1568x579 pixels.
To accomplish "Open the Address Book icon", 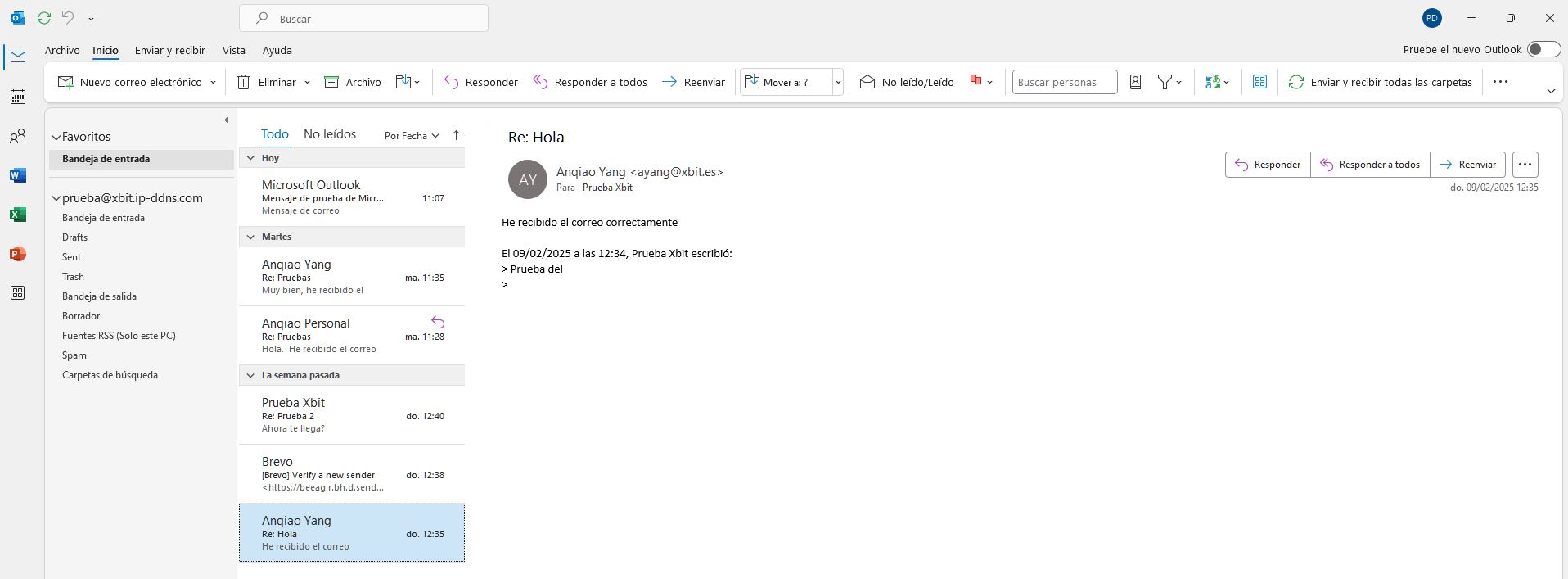I will pyautogui.click(x=1135, y=82).
